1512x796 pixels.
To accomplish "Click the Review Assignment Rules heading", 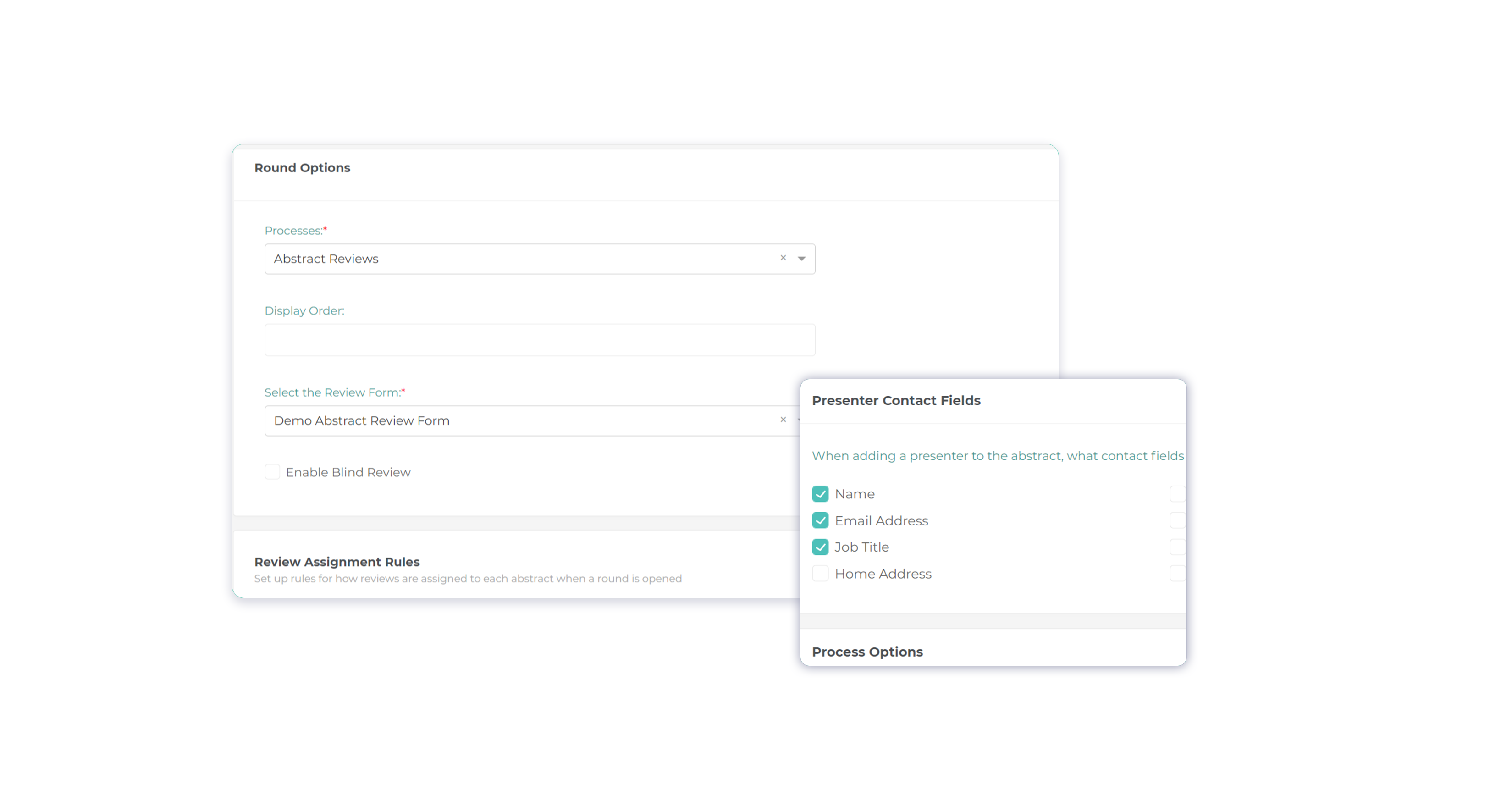I will point(337,562).
